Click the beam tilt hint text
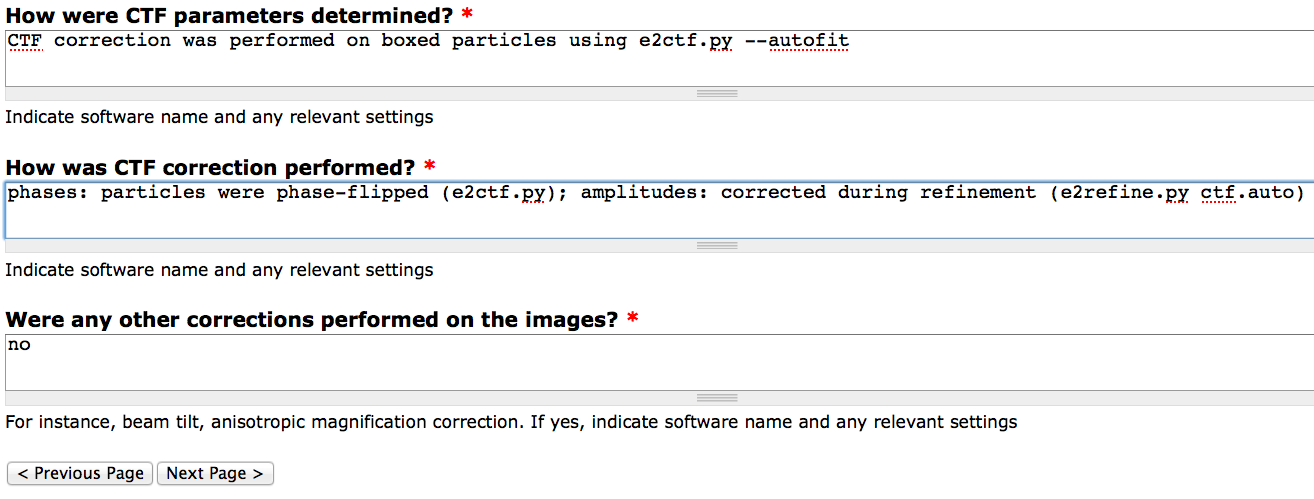 [x=510, y=422]
